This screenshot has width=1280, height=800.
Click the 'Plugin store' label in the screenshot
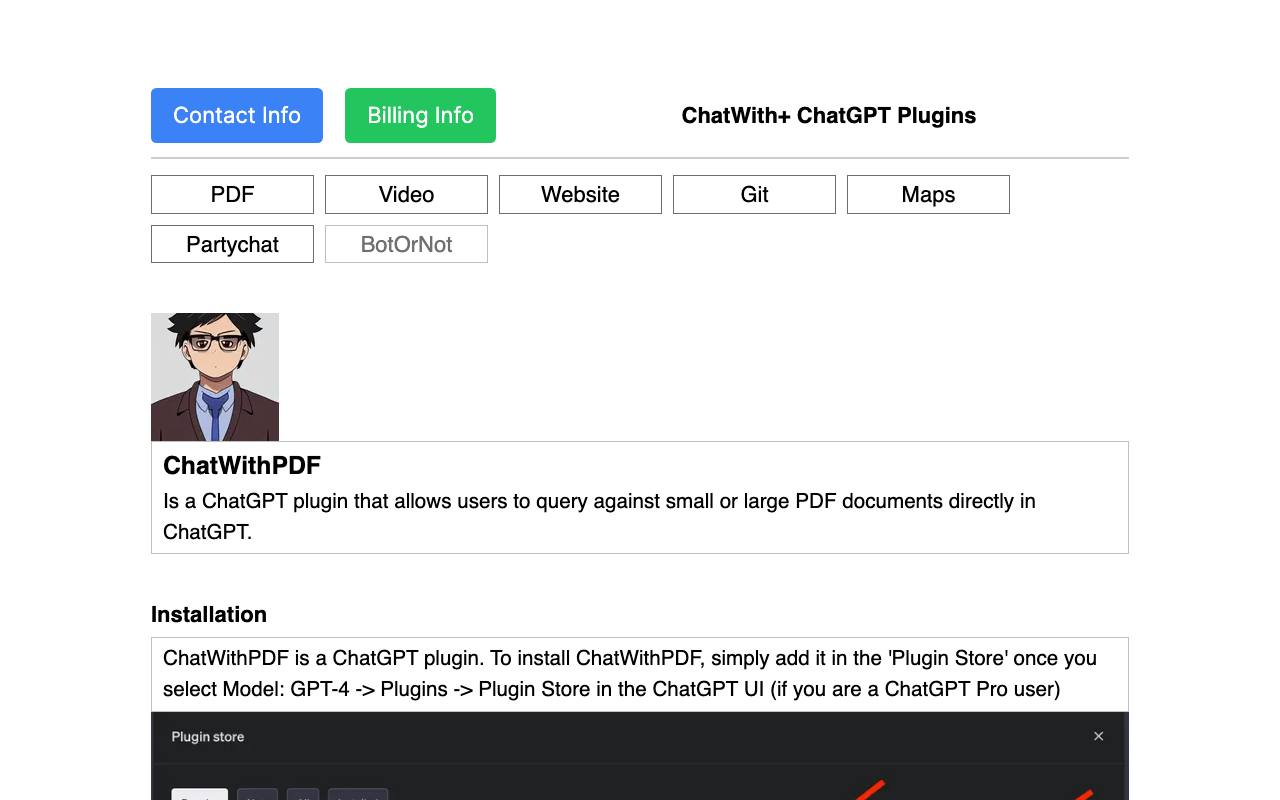pyautogui.click(x=208, y=737)
